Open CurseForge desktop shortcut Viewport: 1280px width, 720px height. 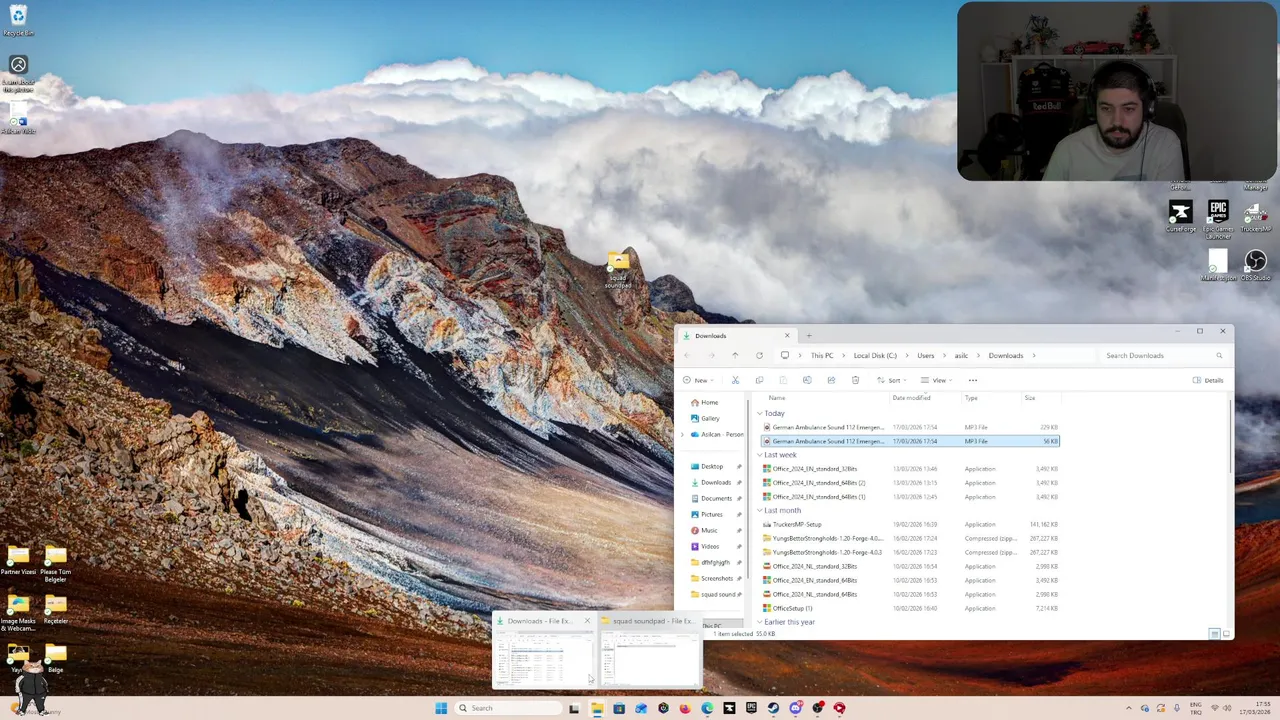point(1180,217)
